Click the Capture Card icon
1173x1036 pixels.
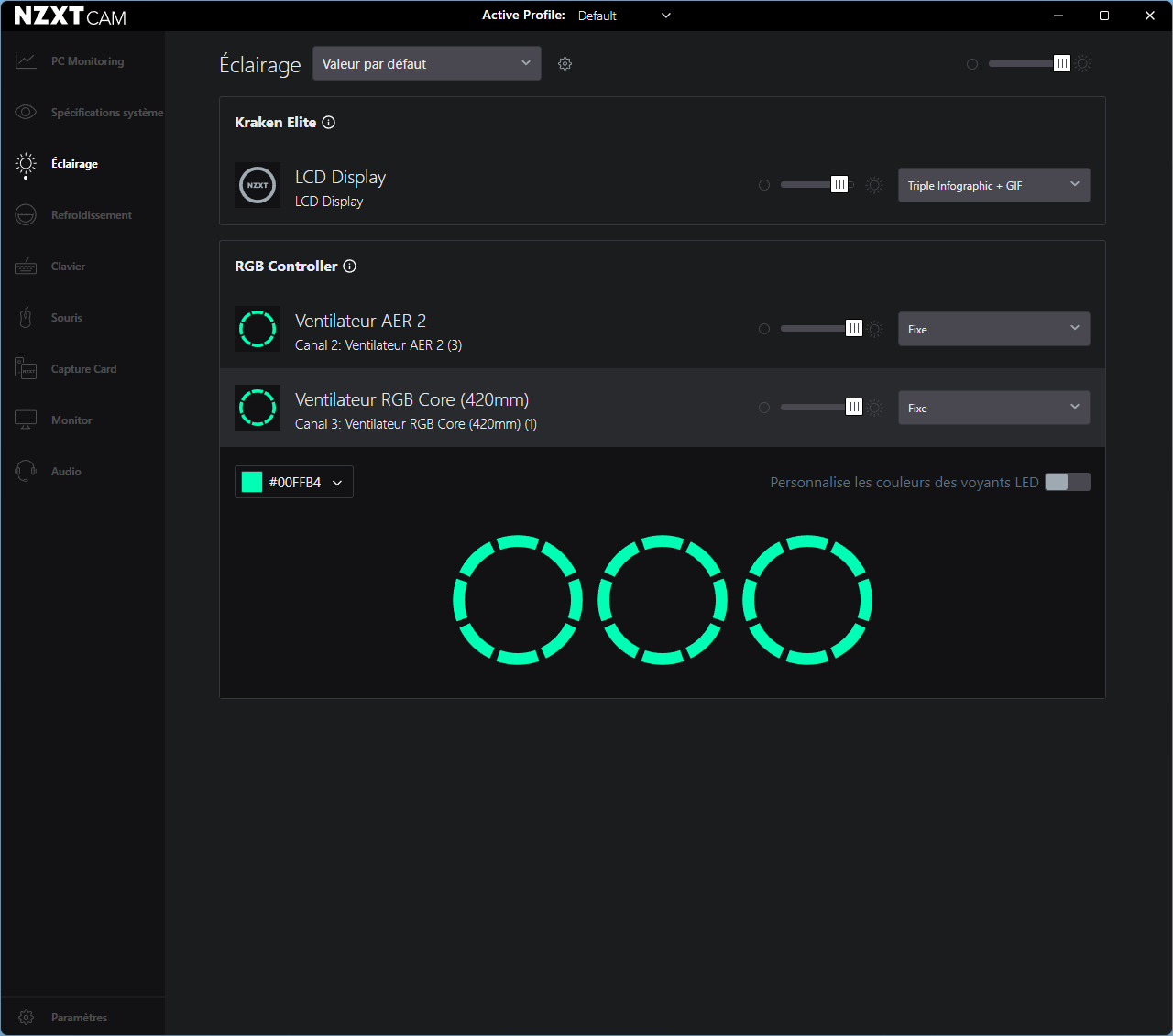click(26, 369)
